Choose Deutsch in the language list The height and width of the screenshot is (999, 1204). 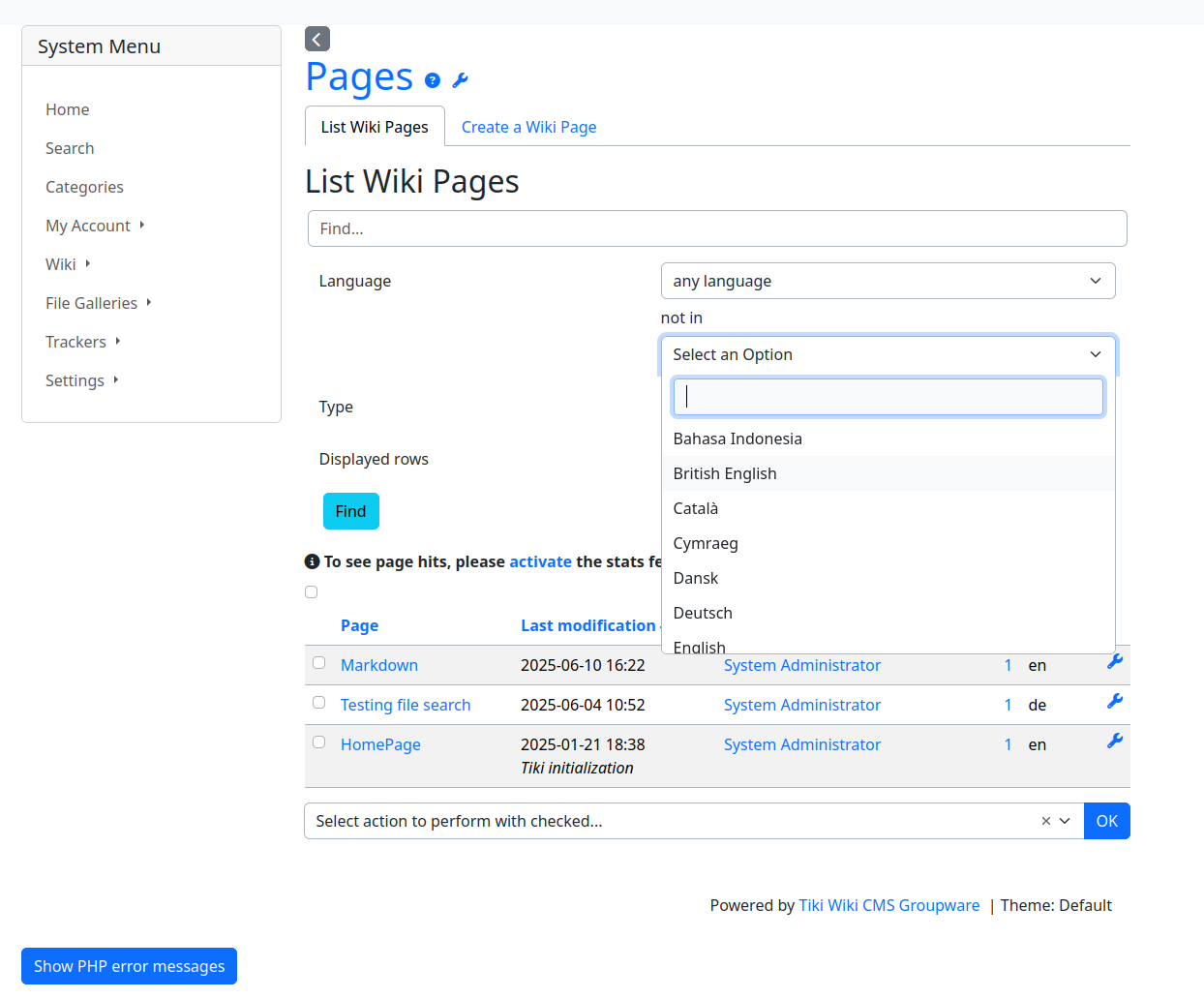888,613
